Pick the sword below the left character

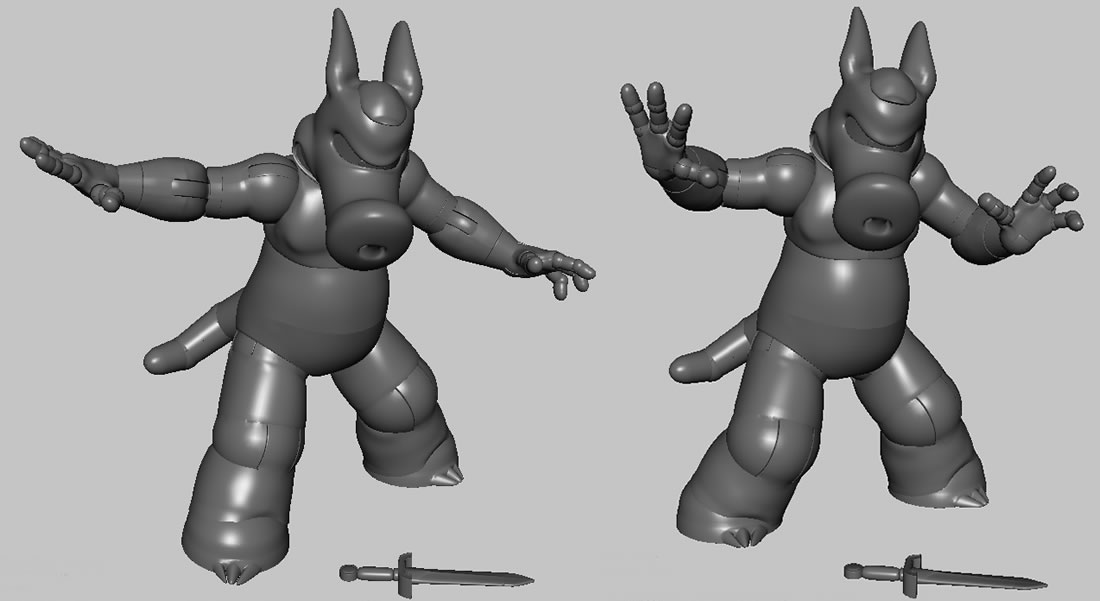click(436, 575)
